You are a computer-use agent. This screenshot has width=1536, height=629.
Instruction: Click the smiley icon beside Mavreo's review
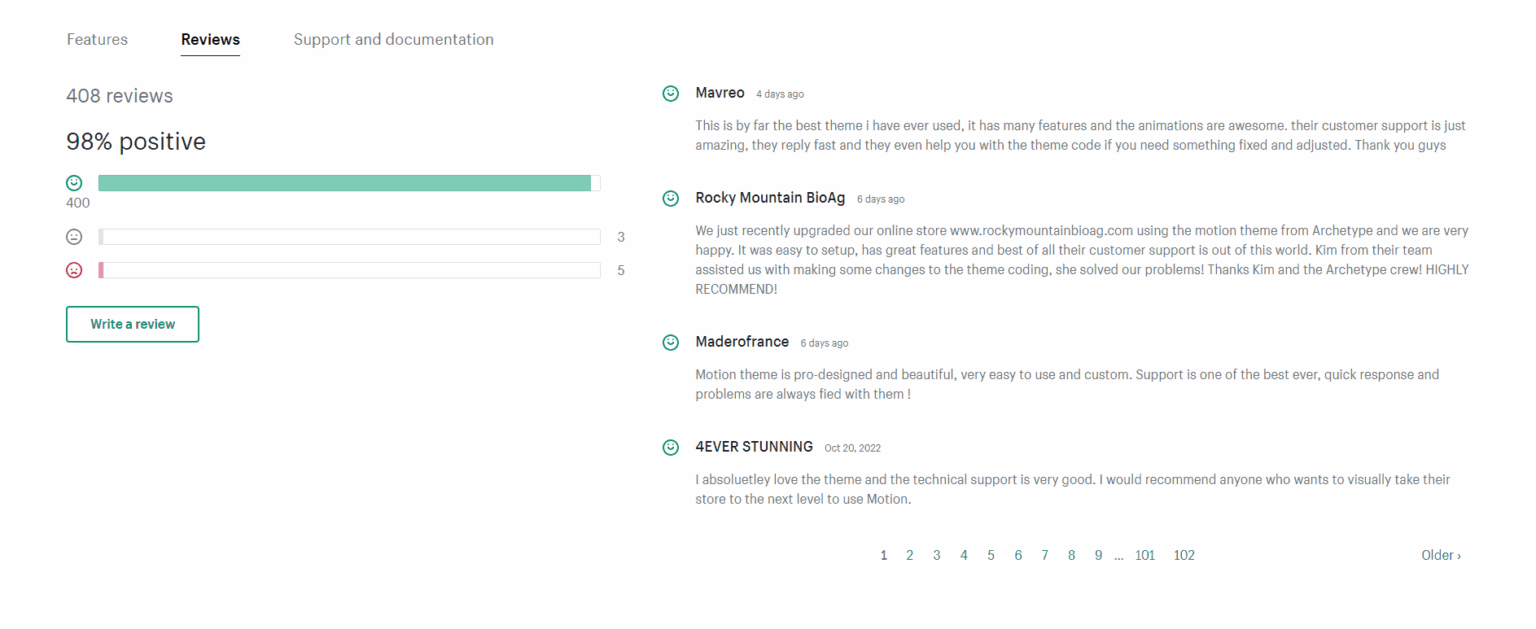(x=670, y=93)
